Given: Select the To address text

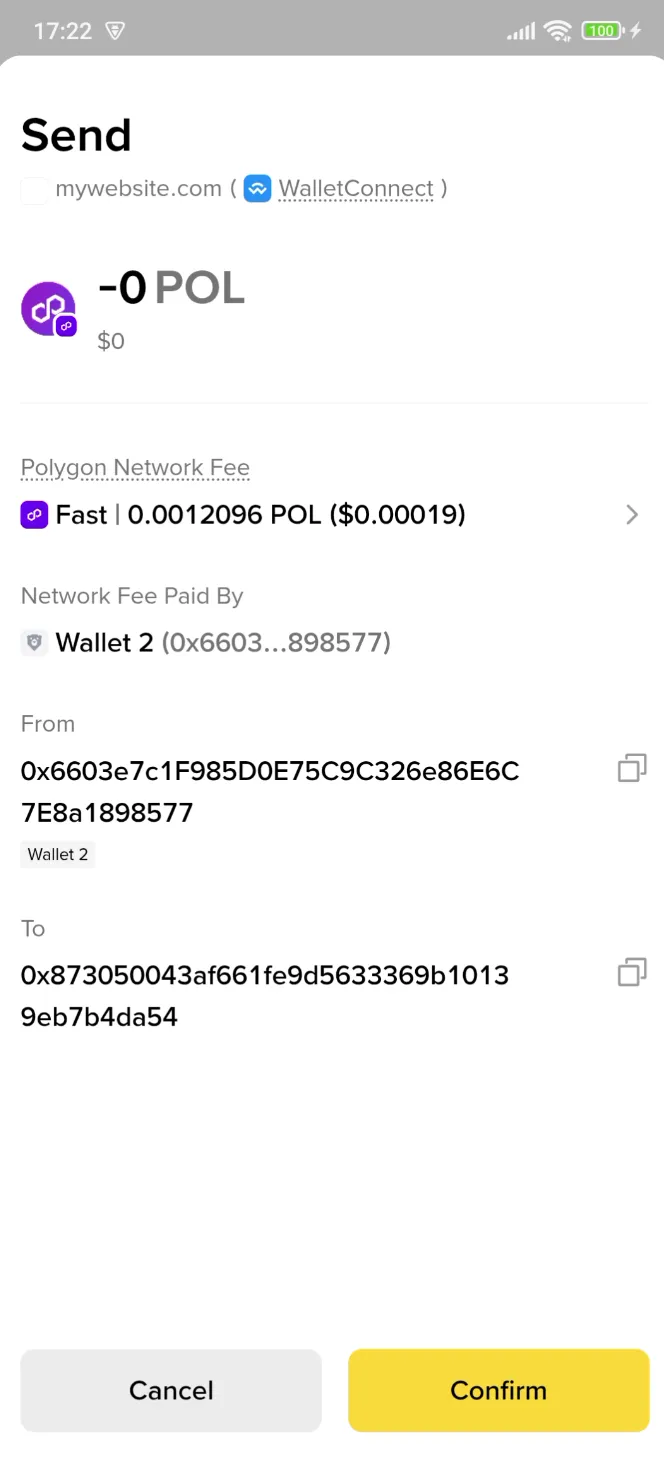Looking at the screenshot, I should point(265,995).
